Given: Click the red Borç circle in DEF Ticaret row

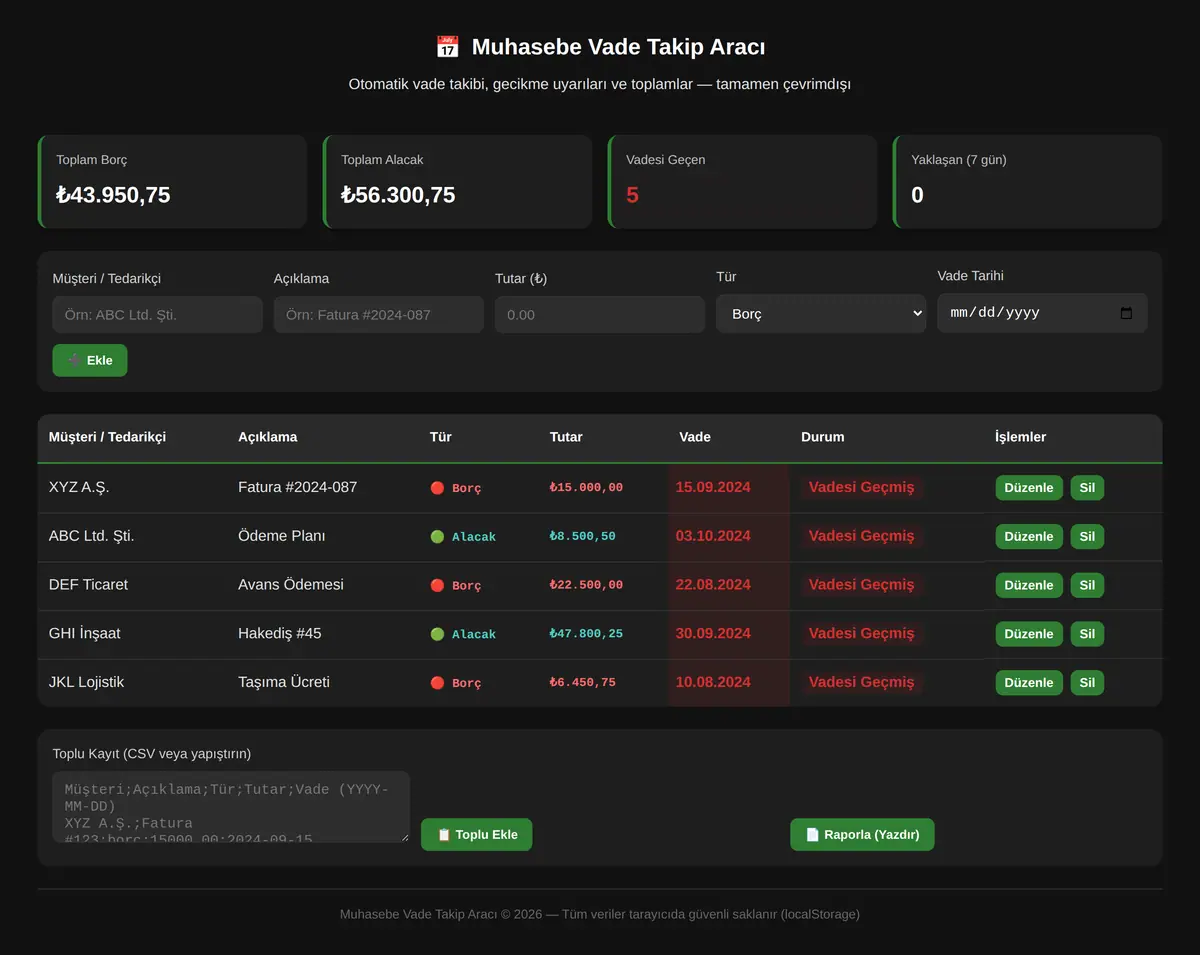Looking at the screenshot, I should [x=437, y=585].
